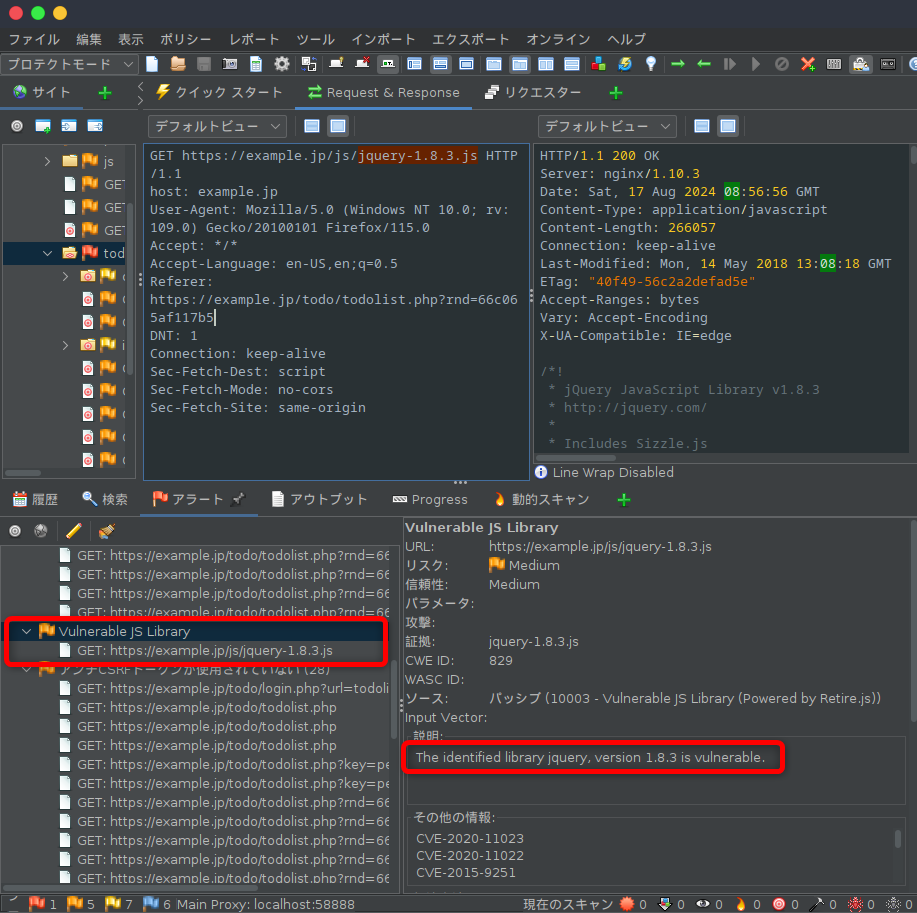Click the check for updates refresh icon

click(x=625, y=64)
